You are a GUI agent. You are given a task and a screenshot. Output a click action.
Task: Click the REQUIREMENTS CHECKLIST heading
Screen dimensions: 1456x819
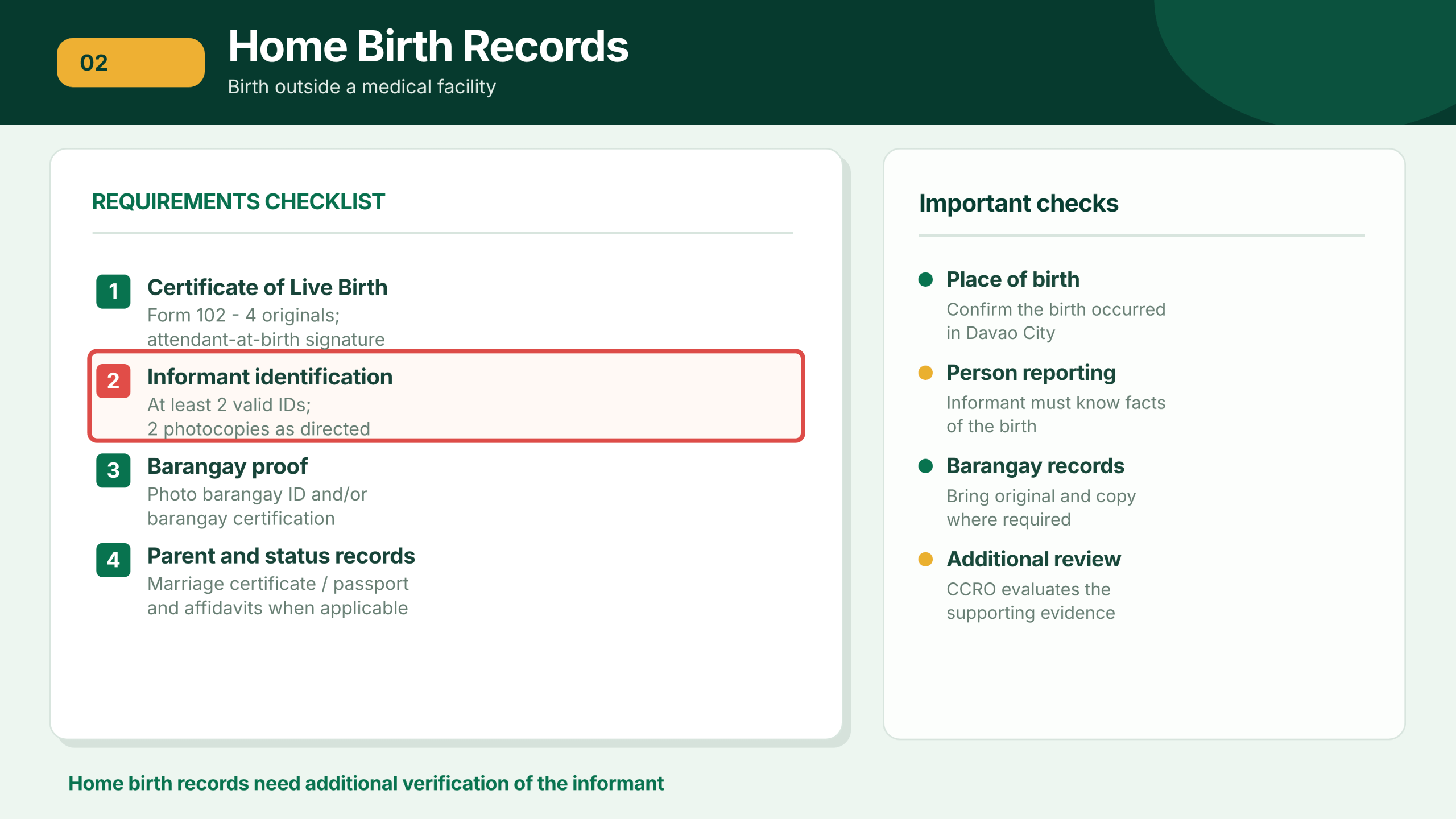(x=238, y=202)
